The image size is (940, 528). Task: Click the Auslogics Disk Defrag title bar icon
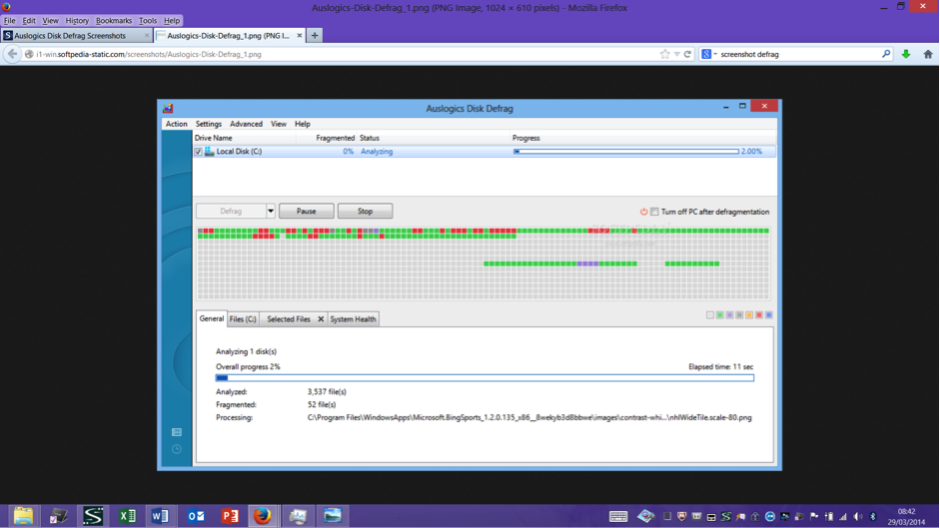[x=168, y=107]
